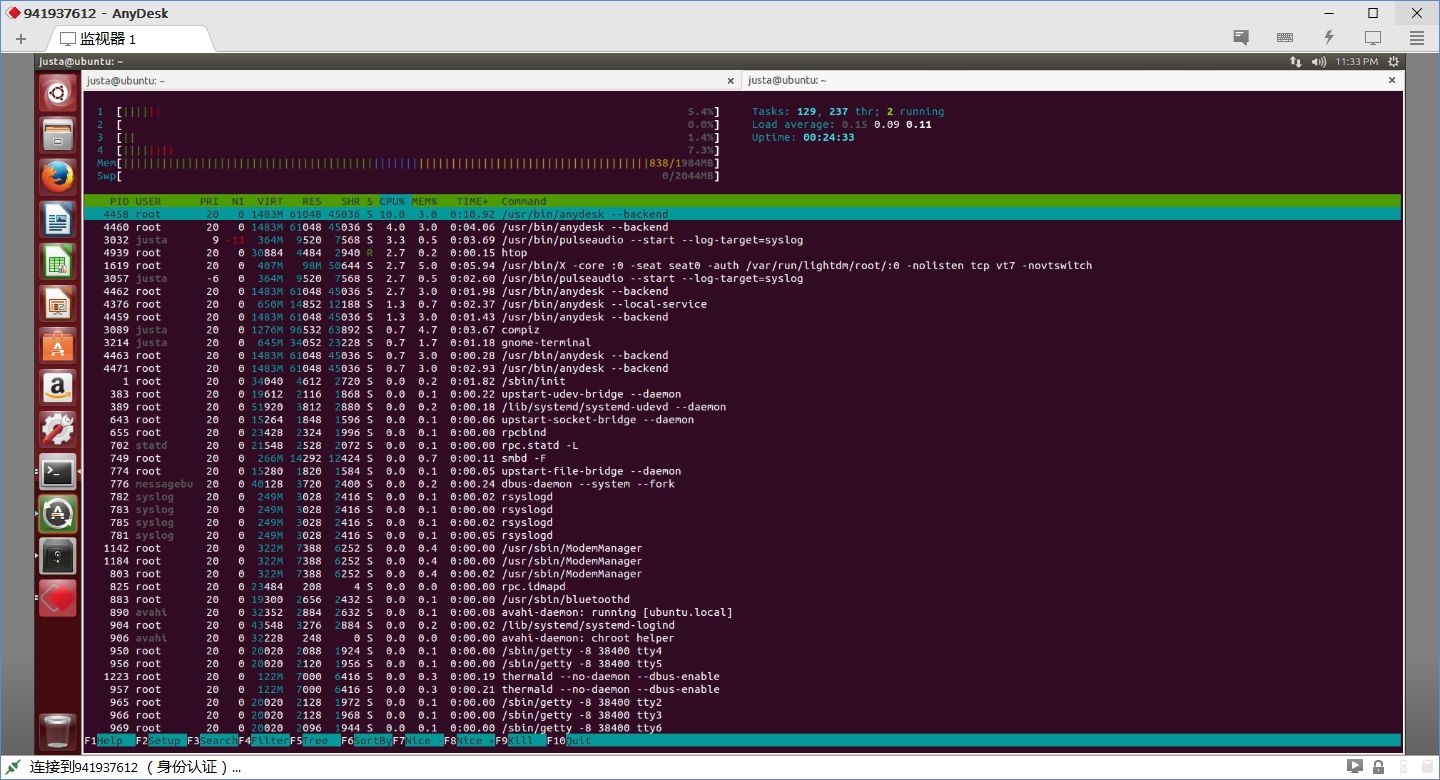
Task: Click F7 Nice - in htop
Action: (417, 741)
